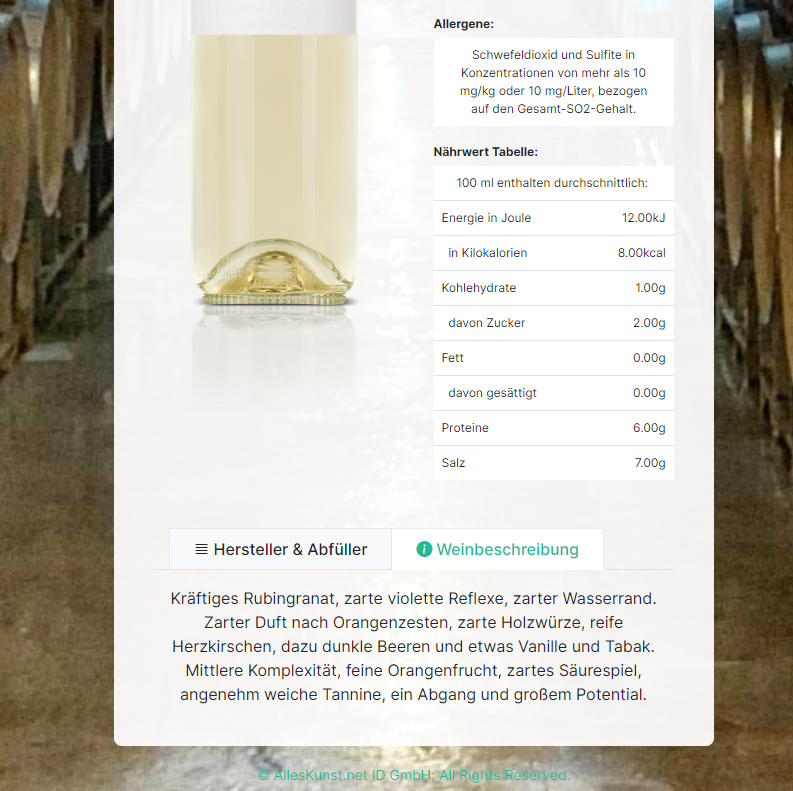Select the Fett nutrition row
793x791 pixels.
(x=553, y=358)
